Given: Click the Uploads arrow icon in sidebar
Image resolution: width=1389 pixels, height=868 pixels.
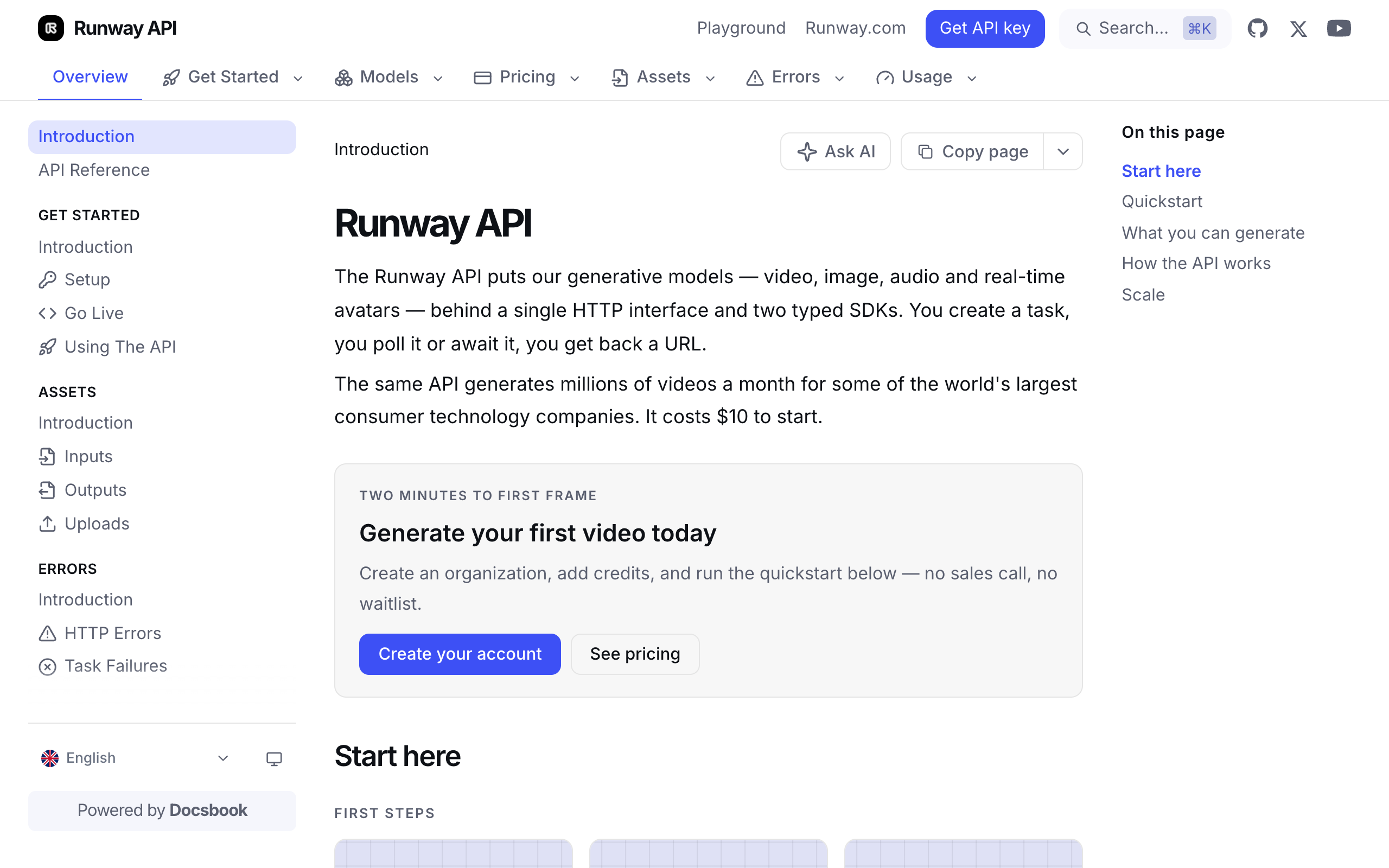Looking at the screenshot, I should pyautogui.click(x=47, y=524).
